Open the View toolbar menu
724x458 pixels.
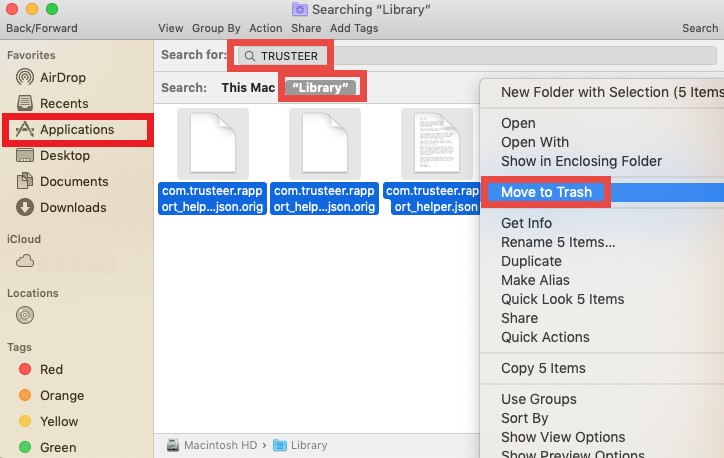pos(171,28)
